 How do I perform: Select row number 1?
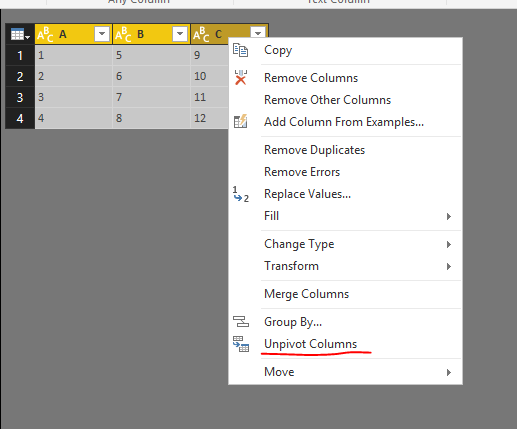tap(20, 55)
